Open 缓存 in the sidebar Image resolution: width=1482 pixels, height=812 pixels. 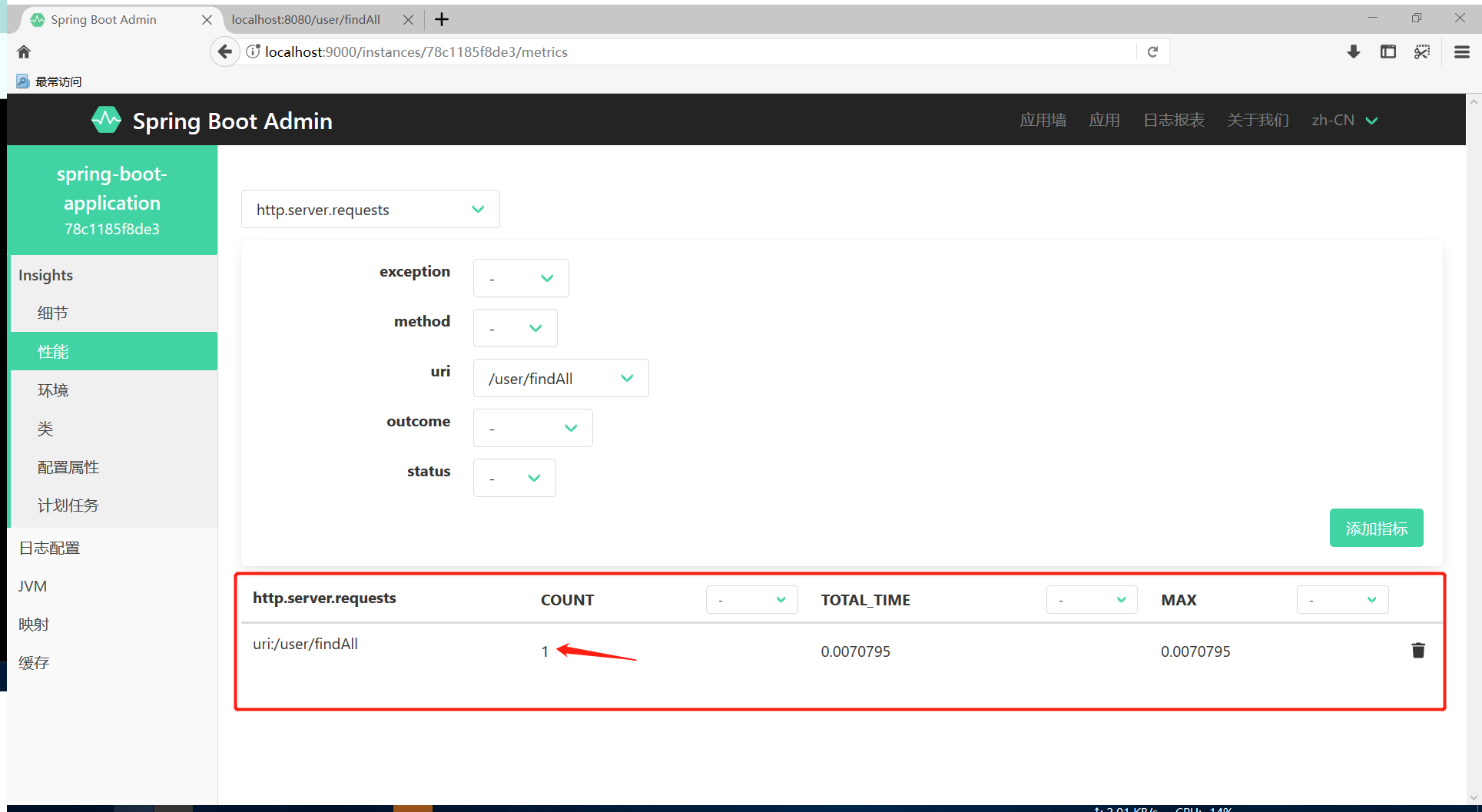pos(114,662)
